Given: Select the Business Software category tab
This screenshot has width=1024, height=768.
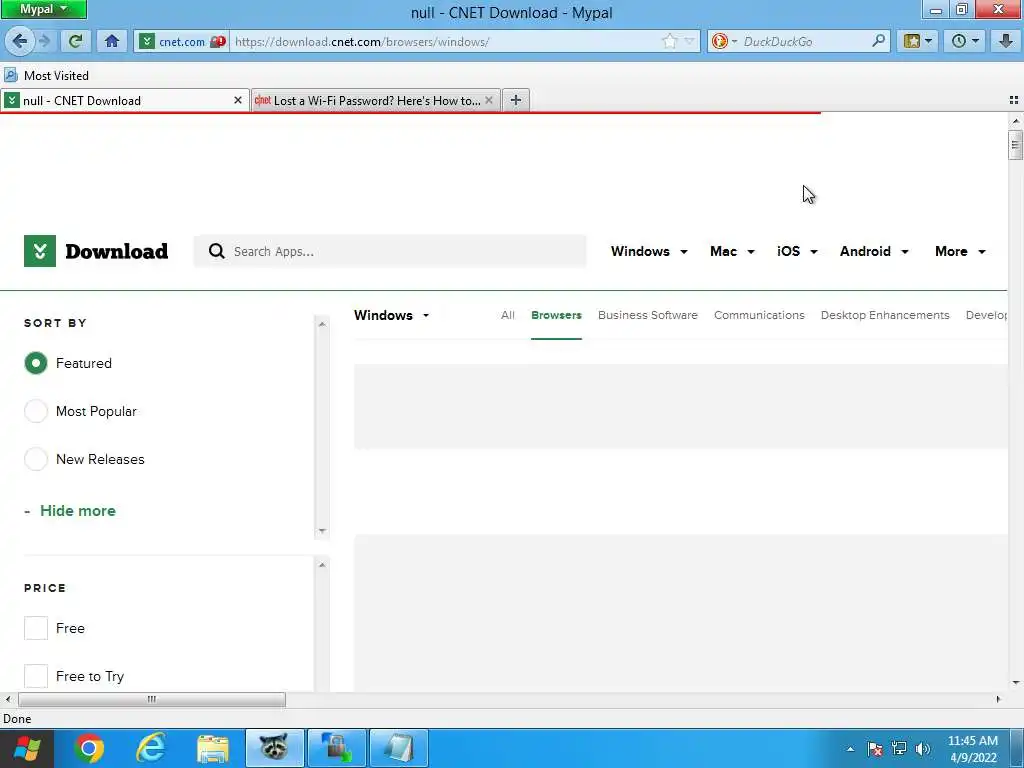Looking at the screenshot, I should click(648, 315).
